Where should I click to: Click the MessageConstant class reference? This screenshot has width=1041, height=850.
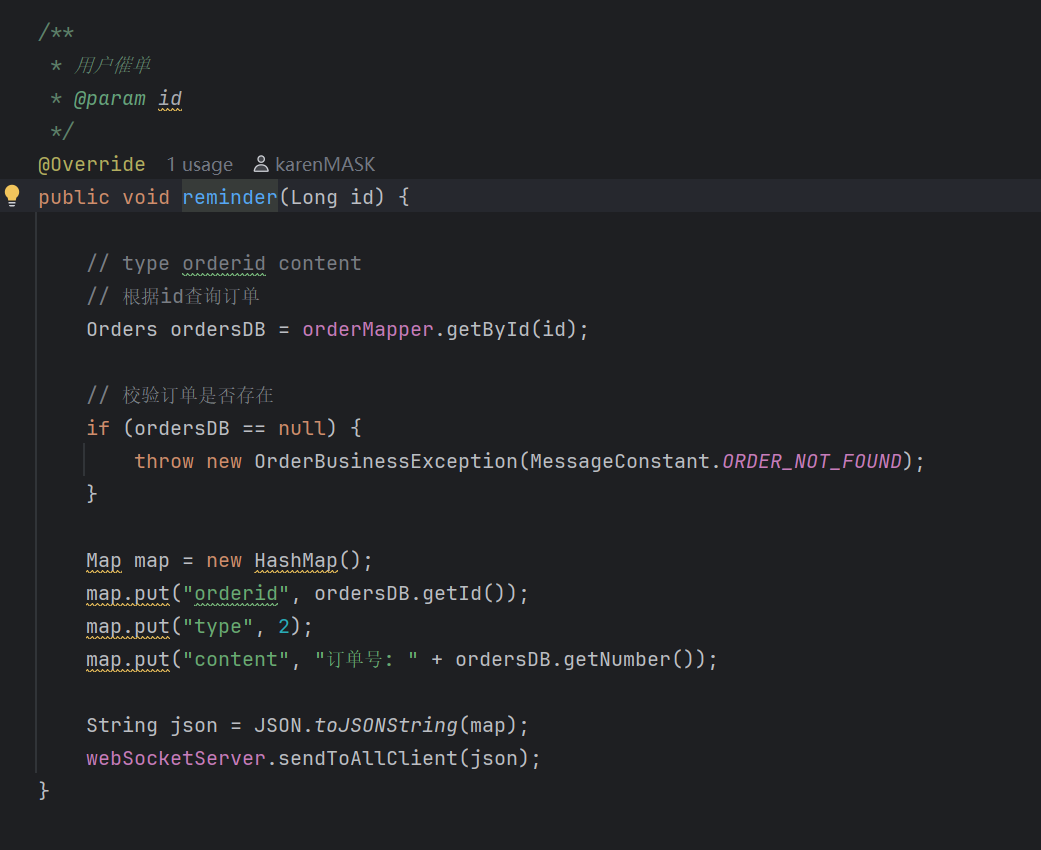click(x=620, y=461)
